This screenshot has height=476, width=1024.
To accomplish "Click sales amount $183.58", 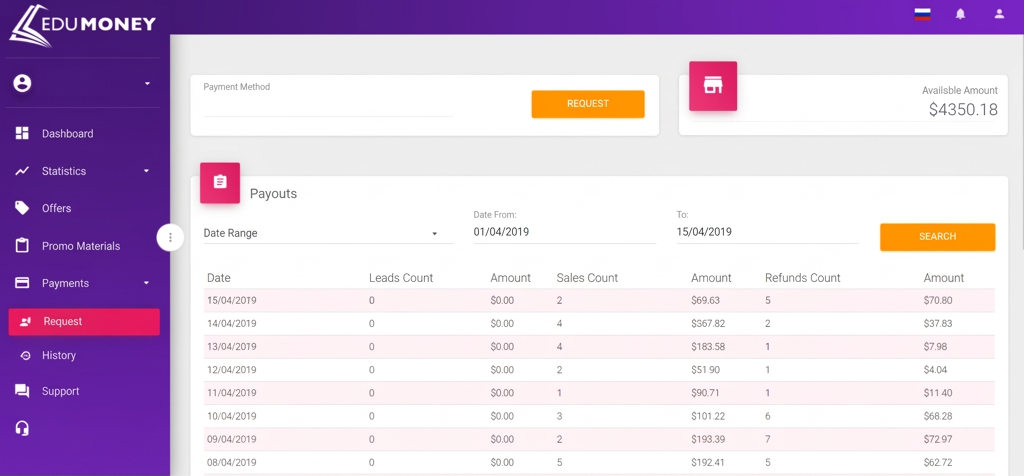I will (708, 347).
